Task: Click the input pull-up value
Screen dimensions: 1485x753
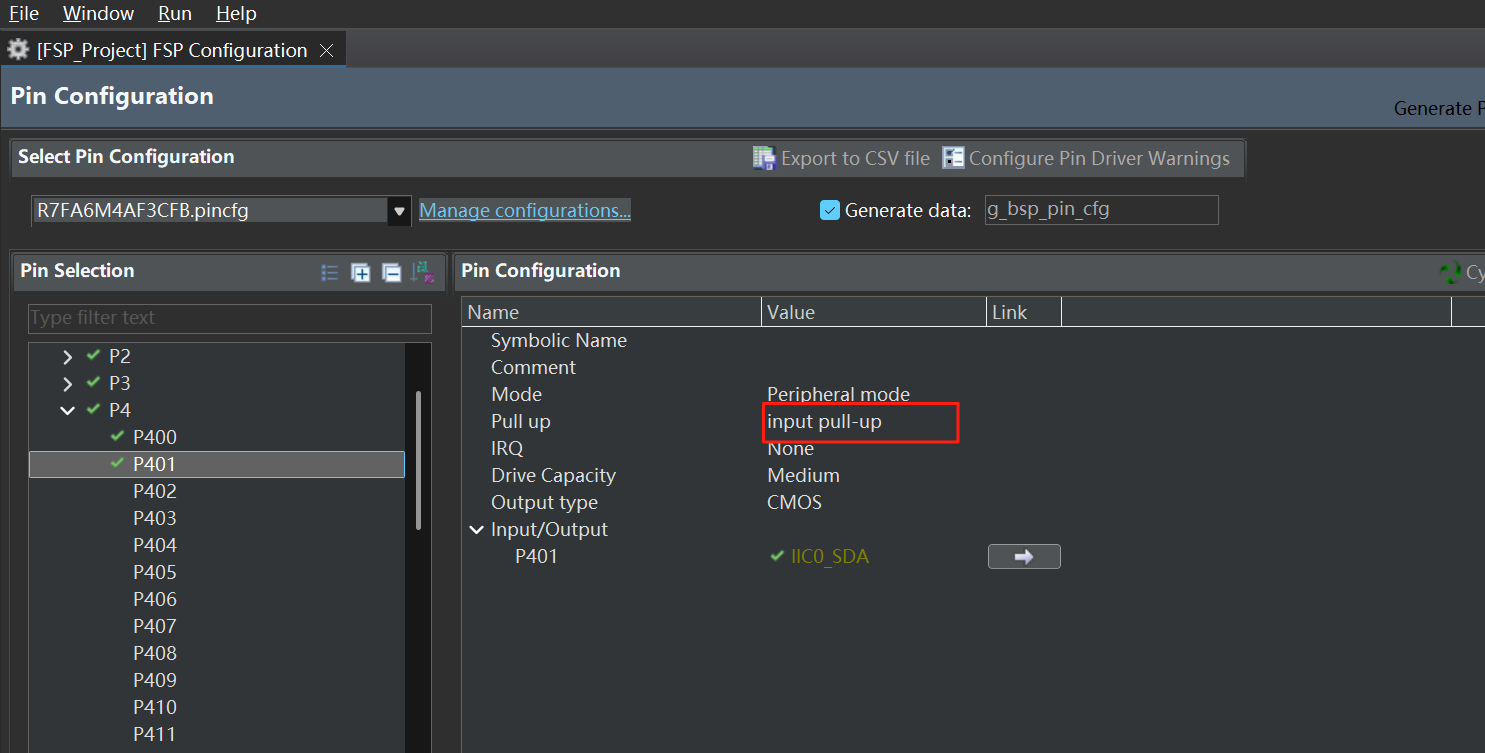Action: click(824, 421)
